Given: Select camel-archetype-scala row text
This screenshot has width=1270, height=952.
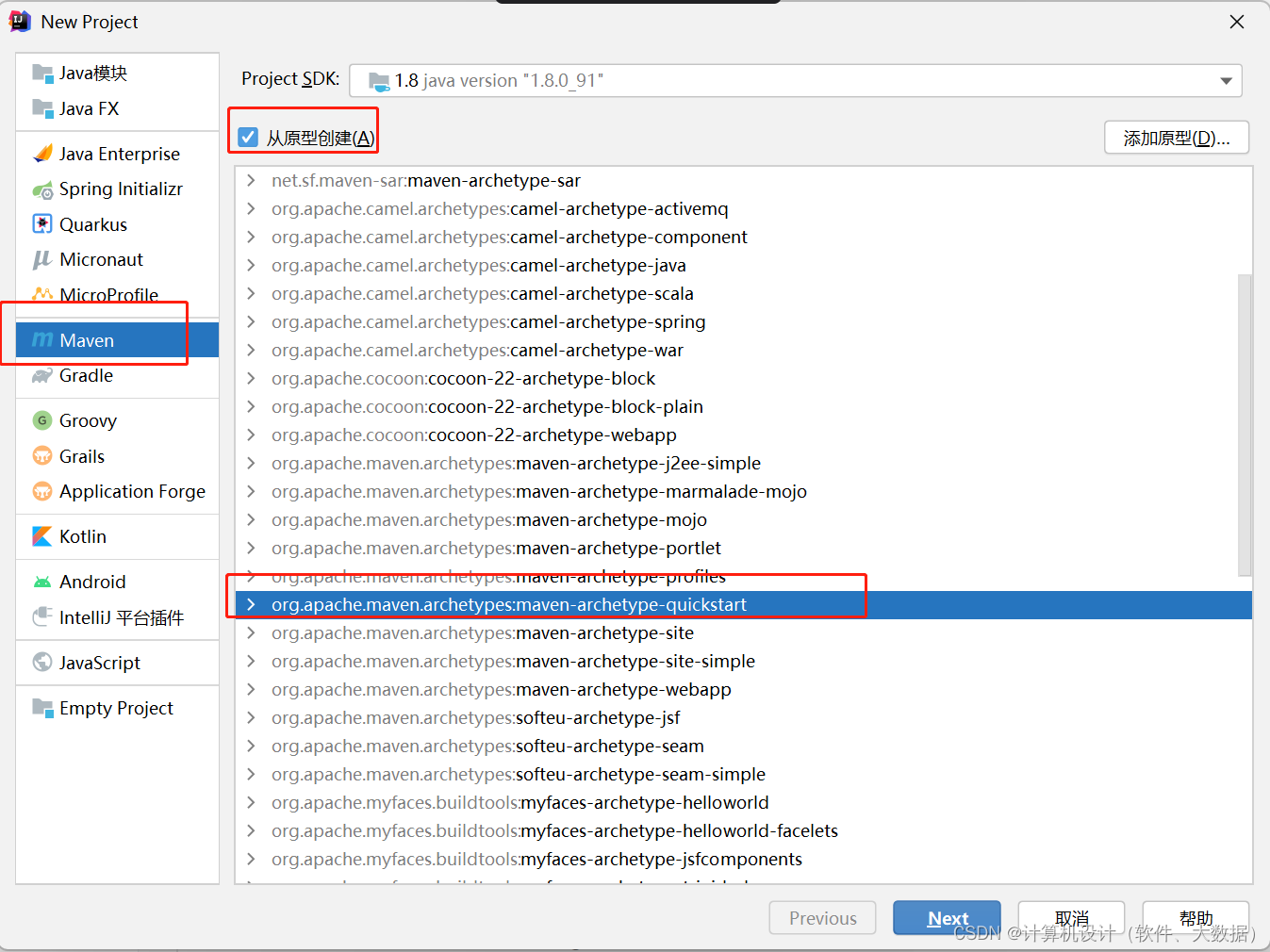Looking at the screenshot, I should tap(483, 293).
